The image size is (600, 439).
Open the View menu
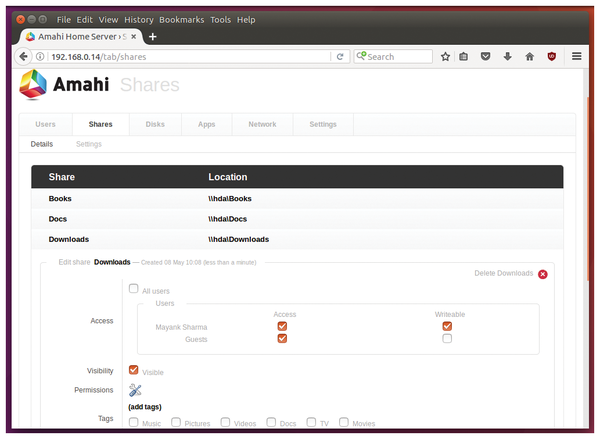108,20
